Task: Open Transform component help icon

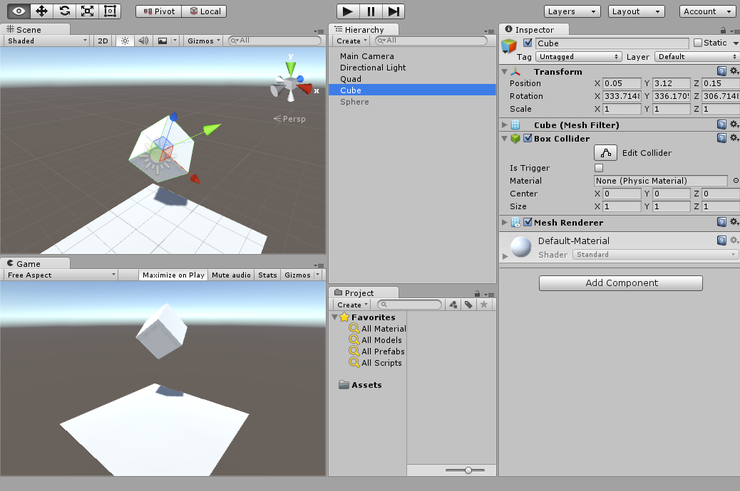Action: click(x=722, y=71)
